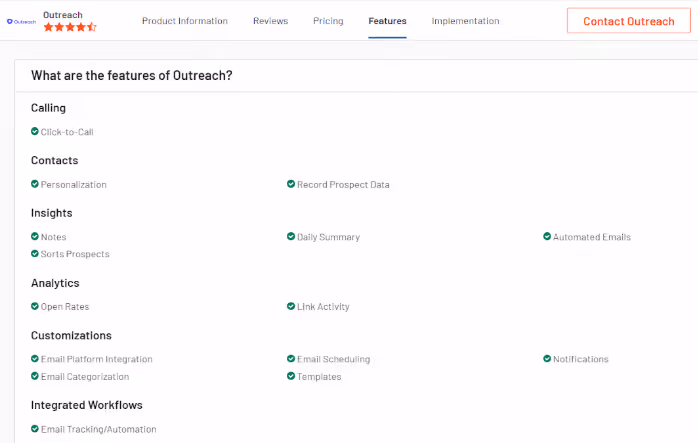Click the 'Notes' feature text
Screen dimensions: 698x443
click(x=53, y=237)
